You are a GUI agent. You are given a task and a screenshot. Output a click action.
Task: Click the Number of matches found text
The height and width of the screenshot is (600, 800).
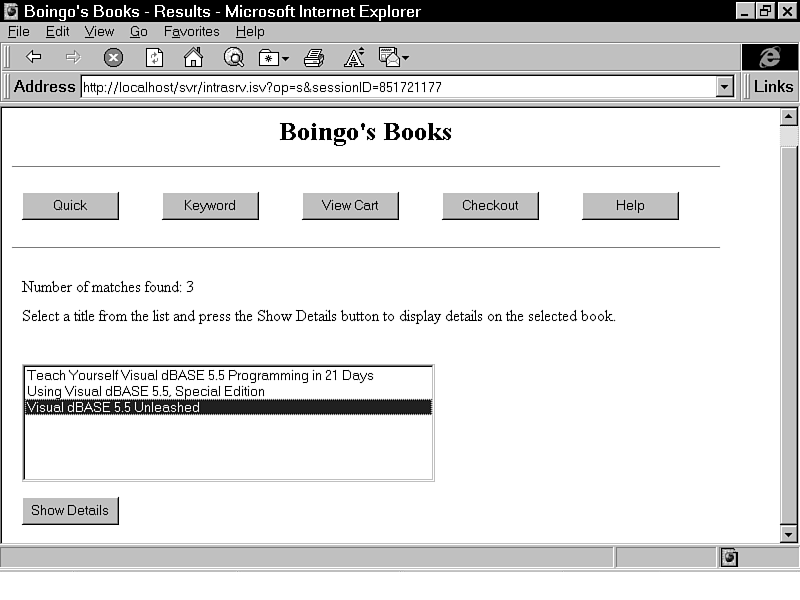point(108,287)
